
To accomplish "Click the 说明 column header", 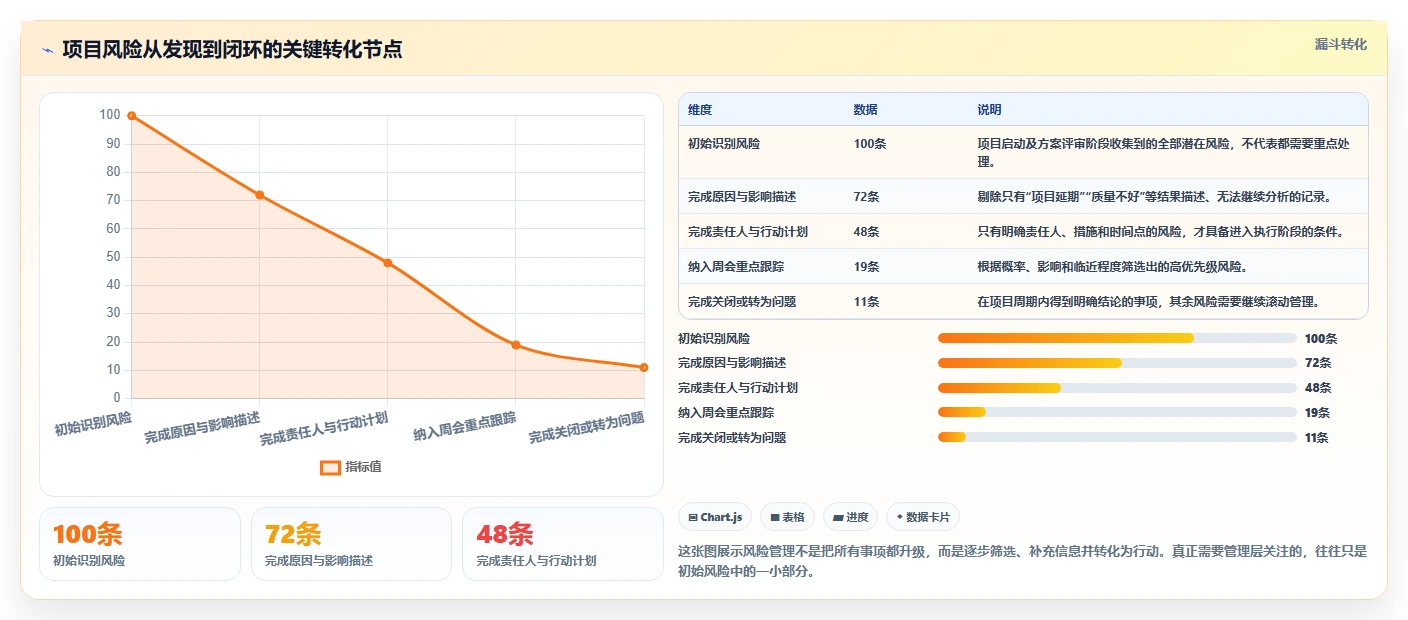I will 989,110.
